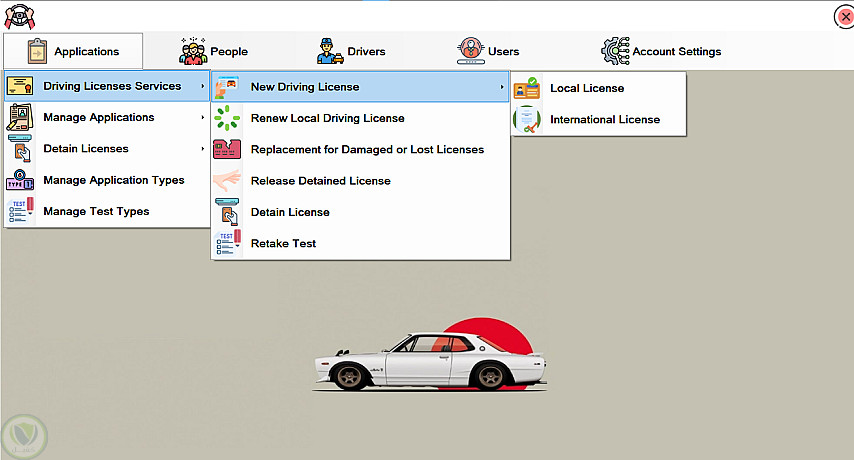Select Manage Application Types

(x=107, y=180)
